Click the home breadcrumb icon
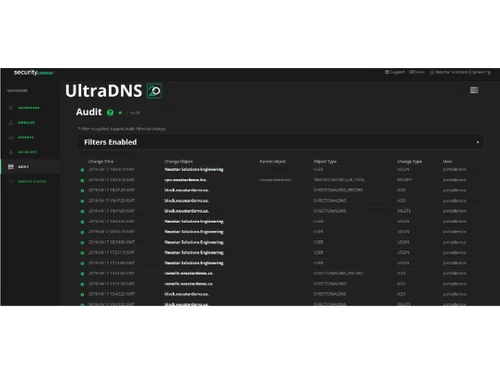Screen dimensions: 500x375 pos(120,113)
